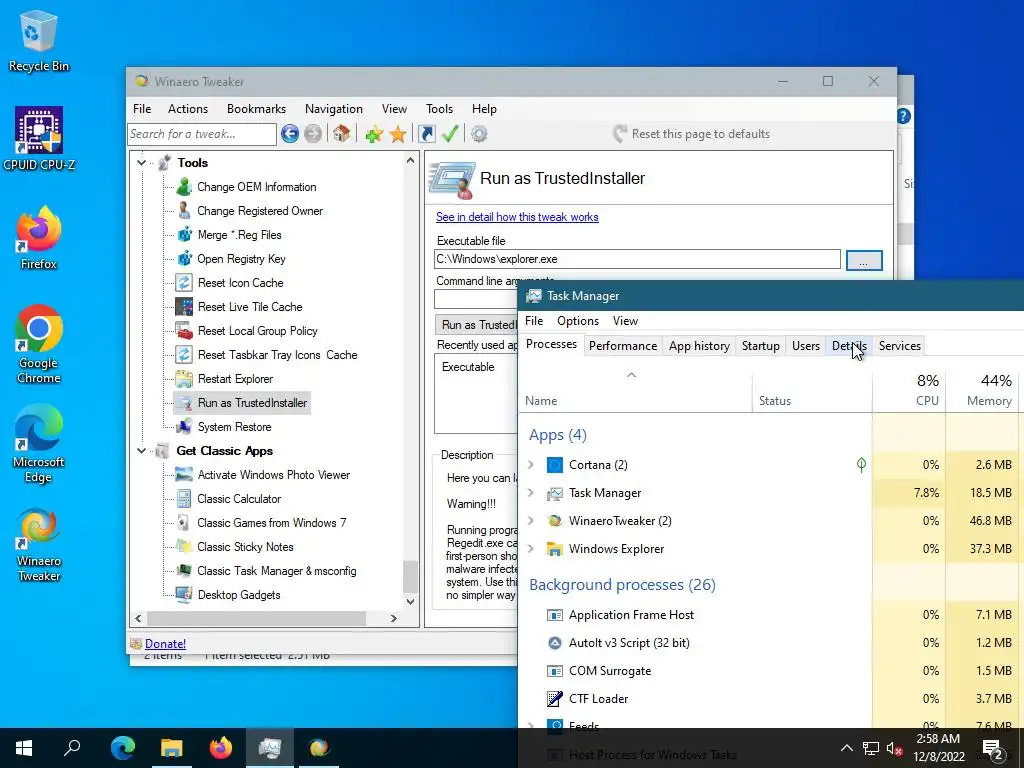Open the Windows Start menu
The height and width of the screenshot is (768, 1024).
[24, 748]
